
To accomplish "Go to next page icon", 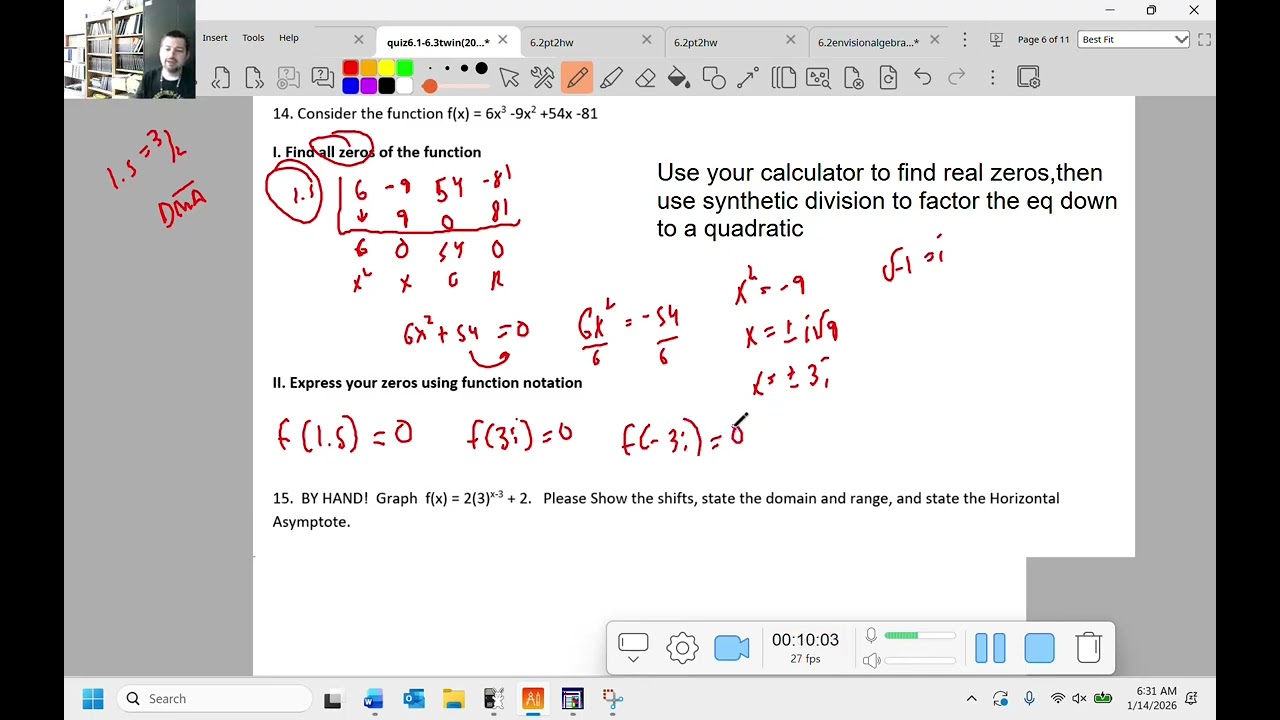I will [254, 78].
